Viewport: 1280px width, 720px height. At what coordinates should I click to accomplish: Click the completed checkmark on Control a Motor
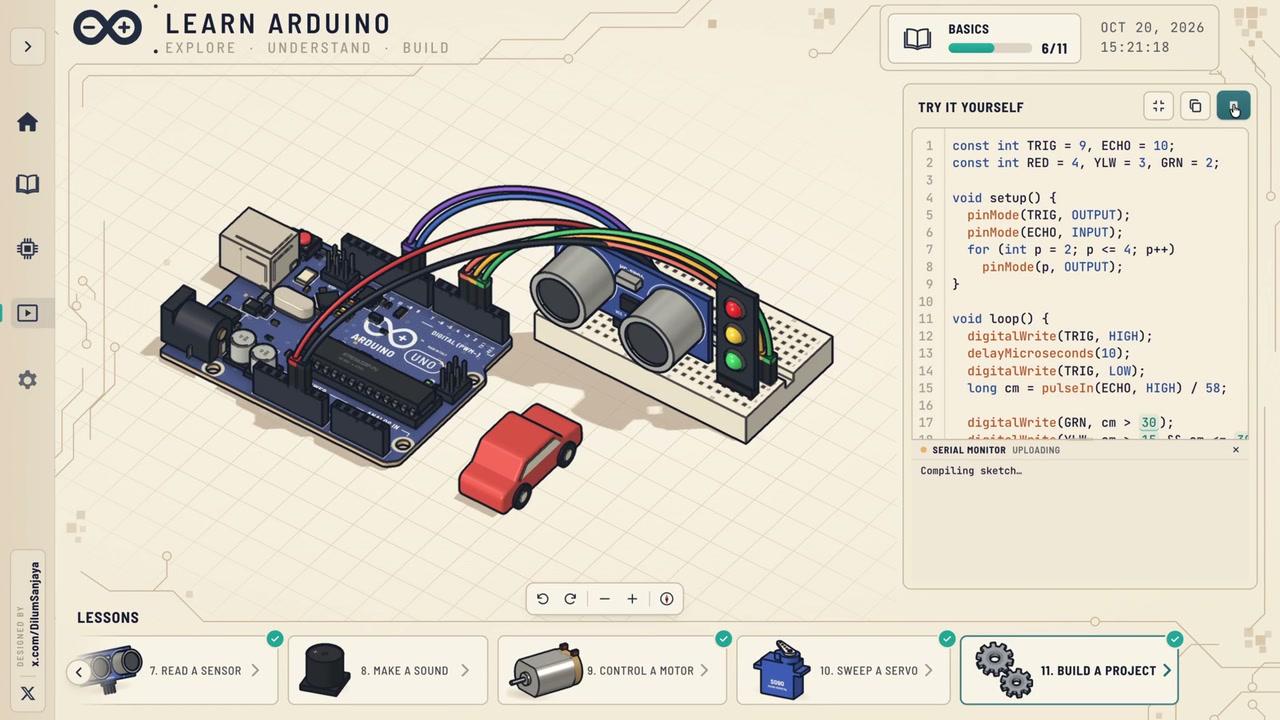coord(723,638)
